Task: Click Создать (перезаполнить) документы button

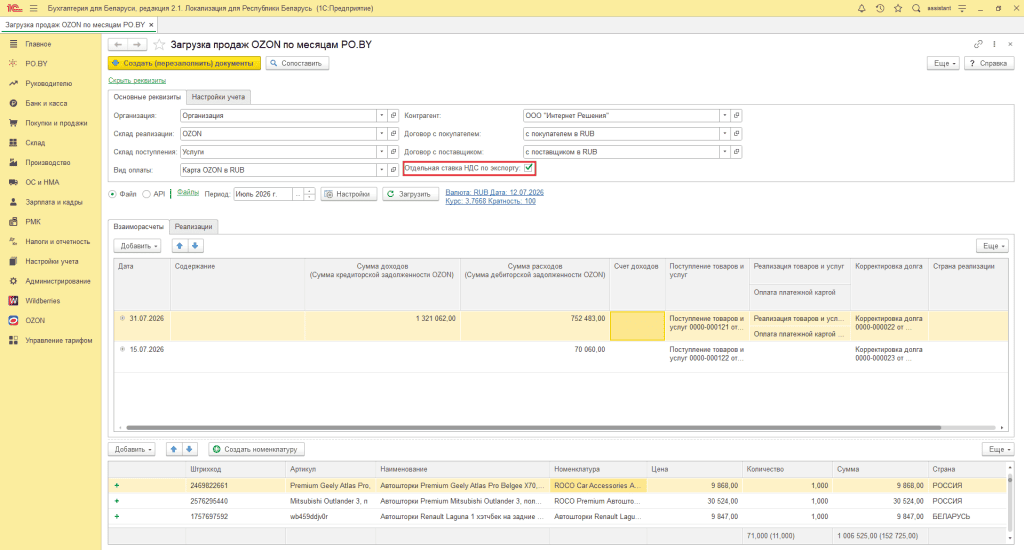Action: pyautogui.click(x=184, y=63)
